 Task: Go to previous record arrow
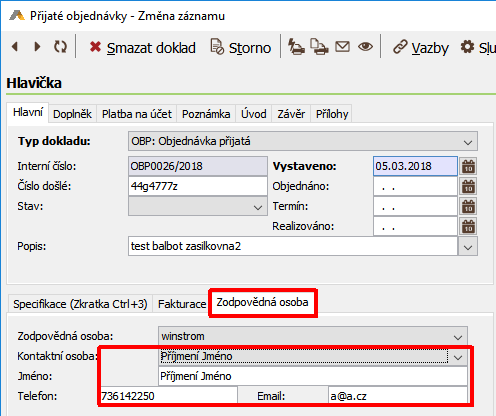(x=15, y=47)
